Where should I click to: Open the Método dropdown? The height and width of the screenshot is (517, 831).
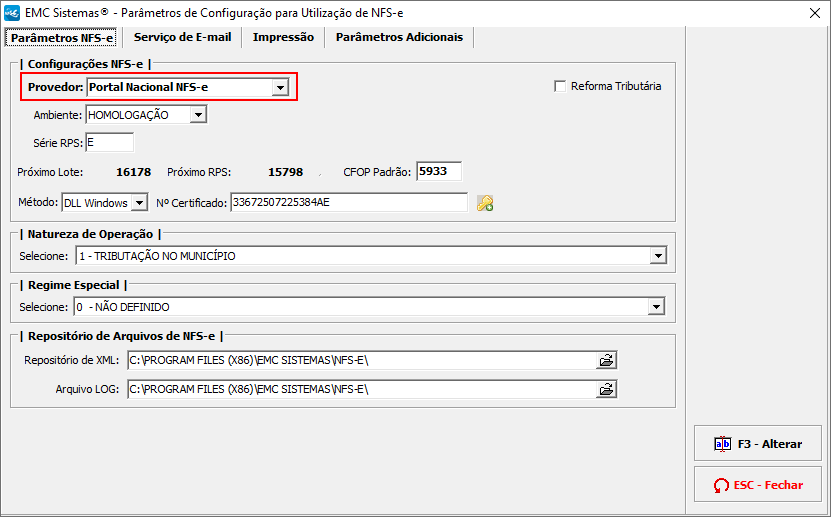coord(139,203)
